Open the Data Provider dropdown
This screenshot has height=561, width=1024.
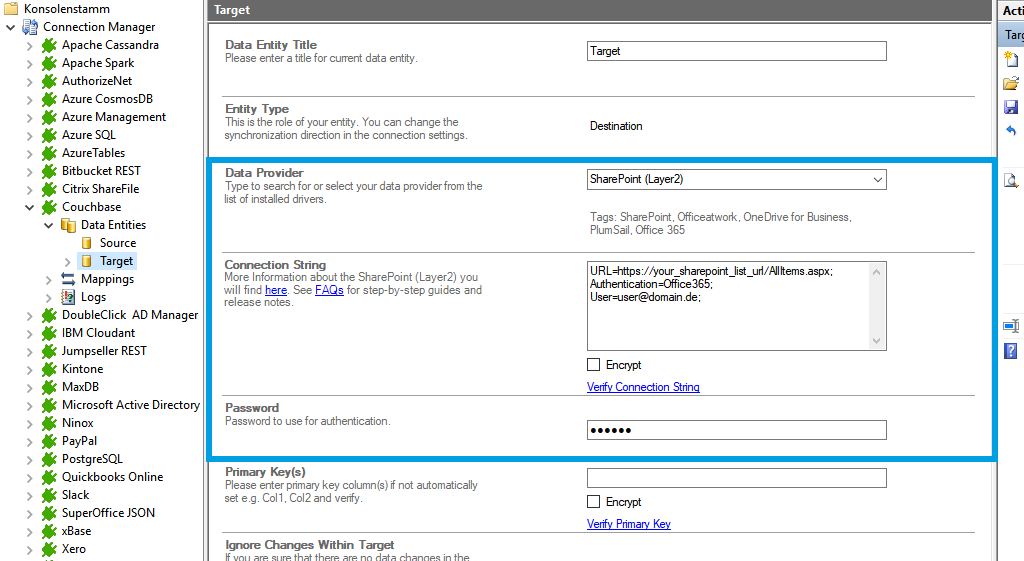tap(877, 180)
